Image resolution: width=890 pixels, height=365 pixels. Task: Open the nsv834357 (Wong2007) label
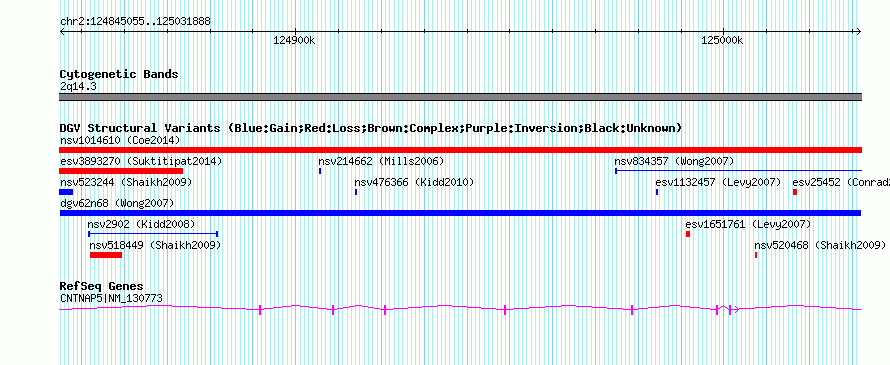point(674,161)
